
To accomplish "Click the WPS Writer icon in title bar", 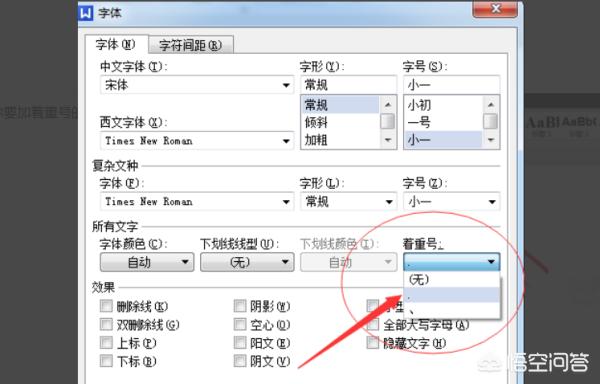I will click(x=86, y=13).
